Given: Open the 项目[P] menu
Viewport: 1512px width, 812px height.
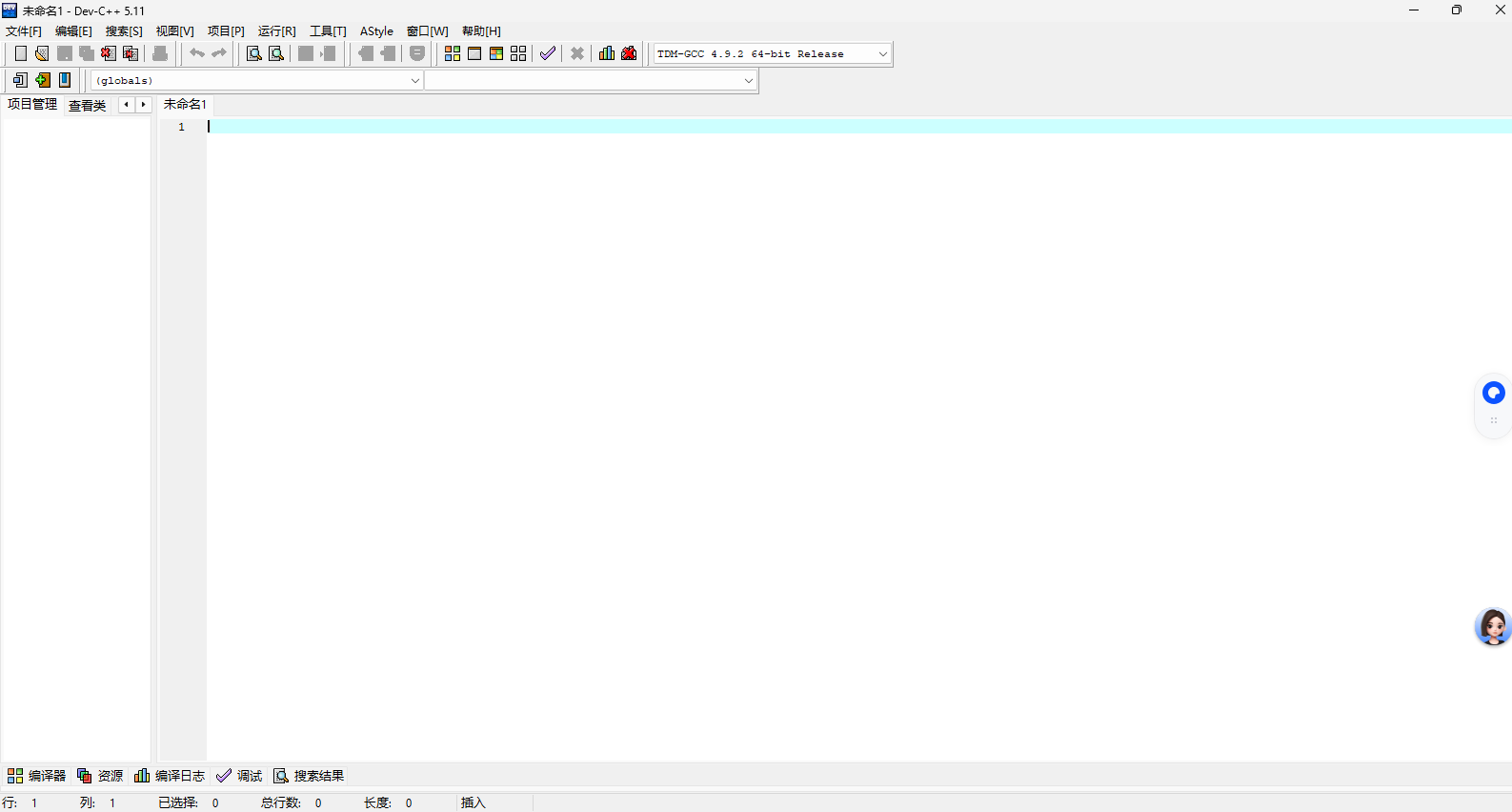Looking at the screenshot, I should [x=226, y=31].
